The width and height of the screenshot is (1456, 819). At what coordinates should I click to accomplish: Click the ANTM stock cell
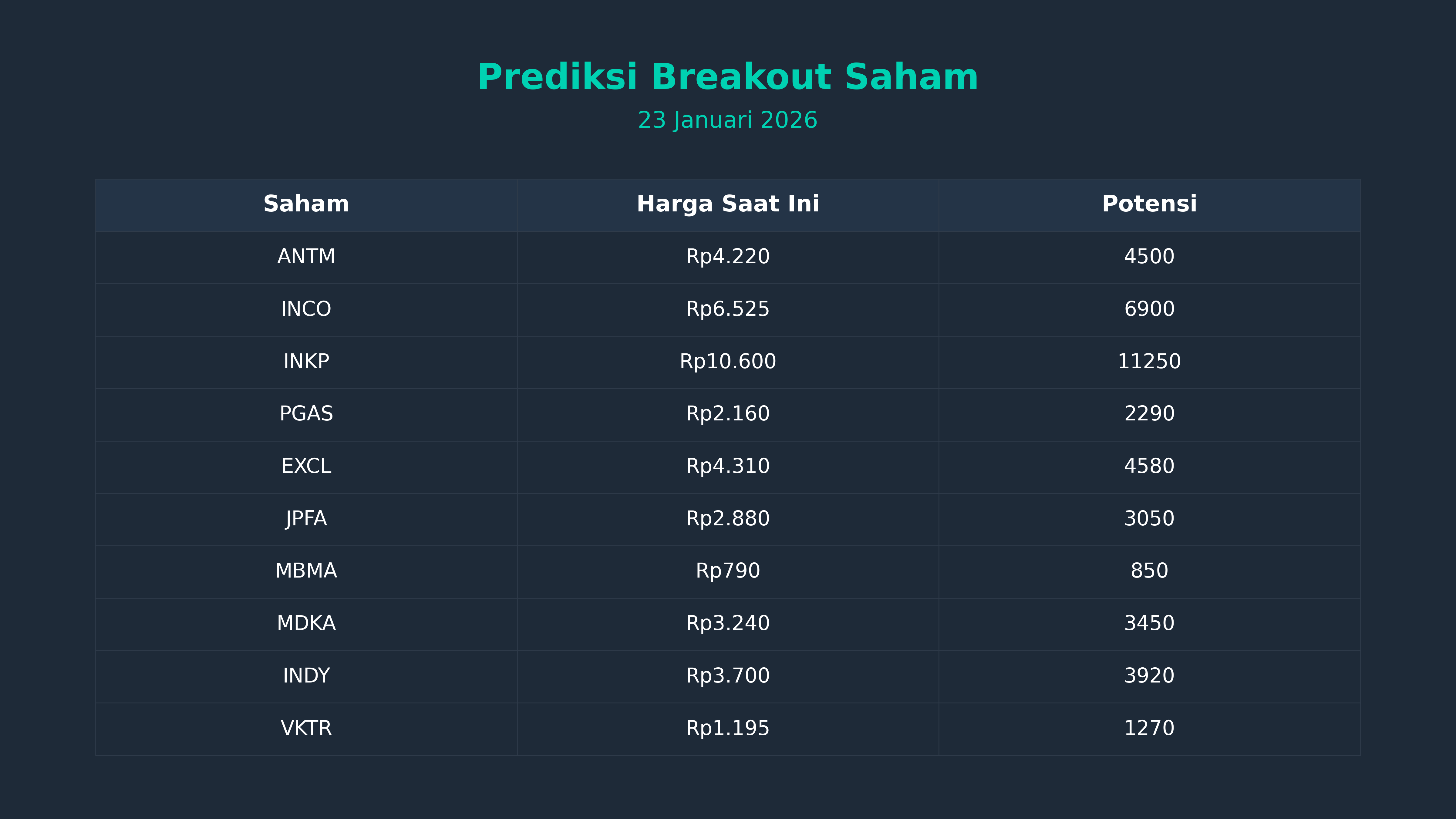pyautogui.click(x=306, y=257)
